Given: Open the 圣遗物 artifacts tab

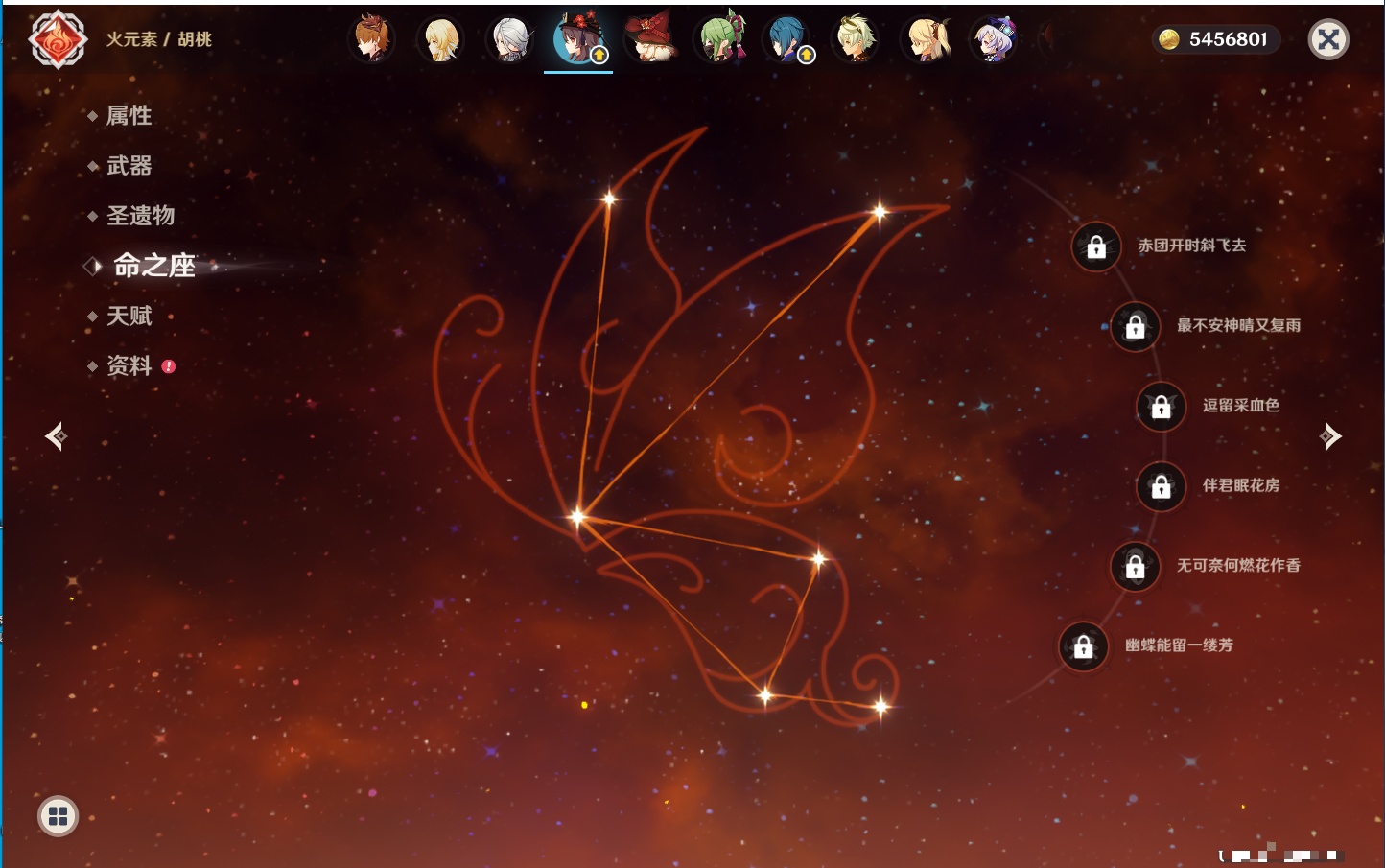Looking at the screenshot, I should (x=140, y=216).
